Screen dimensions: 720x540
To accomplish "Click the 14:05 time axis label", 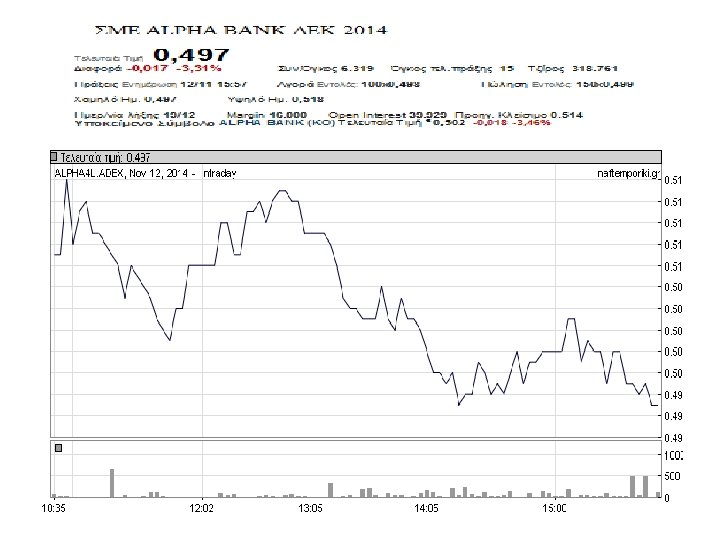I will click(426, 508).
